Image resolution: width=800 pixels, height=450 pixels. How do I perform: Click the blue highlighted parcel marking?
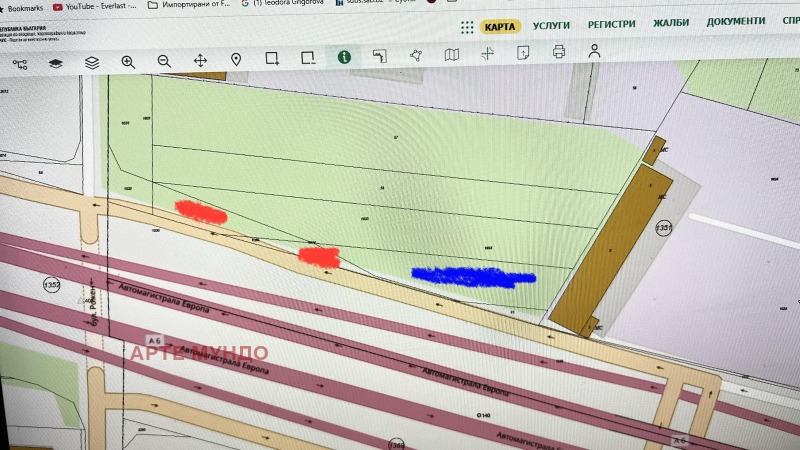click(x=474, y=276)
